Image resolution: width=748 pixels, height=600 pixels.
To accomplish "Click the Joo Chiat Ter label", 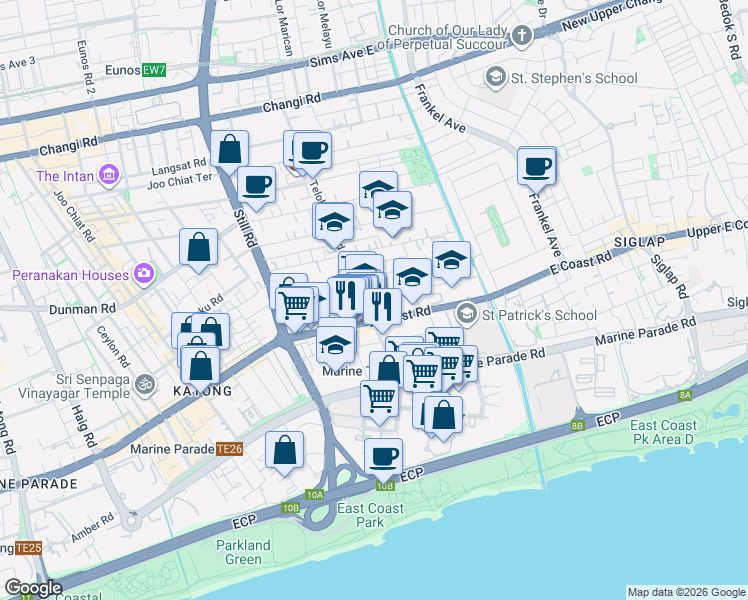I will coord(180,181).
